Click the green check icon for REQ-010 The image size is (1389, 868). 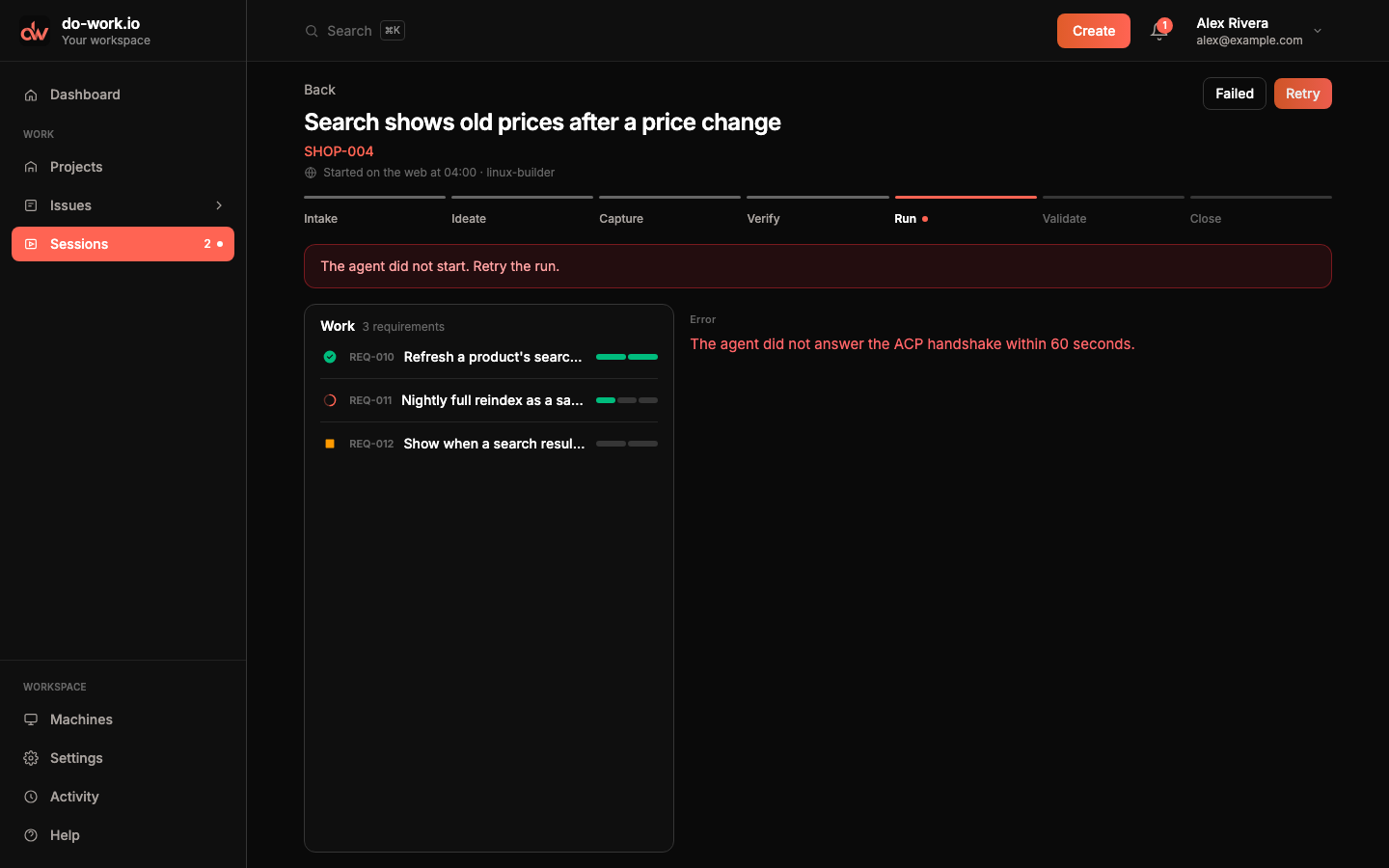330,357
